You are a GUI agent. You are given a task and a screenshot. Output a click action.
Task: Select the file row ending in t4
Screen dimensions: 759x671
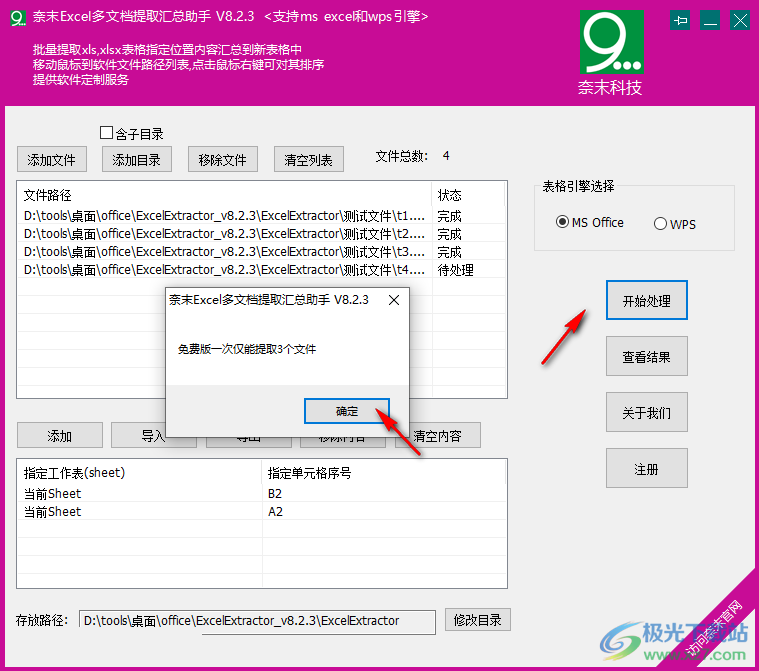(261, 269)
